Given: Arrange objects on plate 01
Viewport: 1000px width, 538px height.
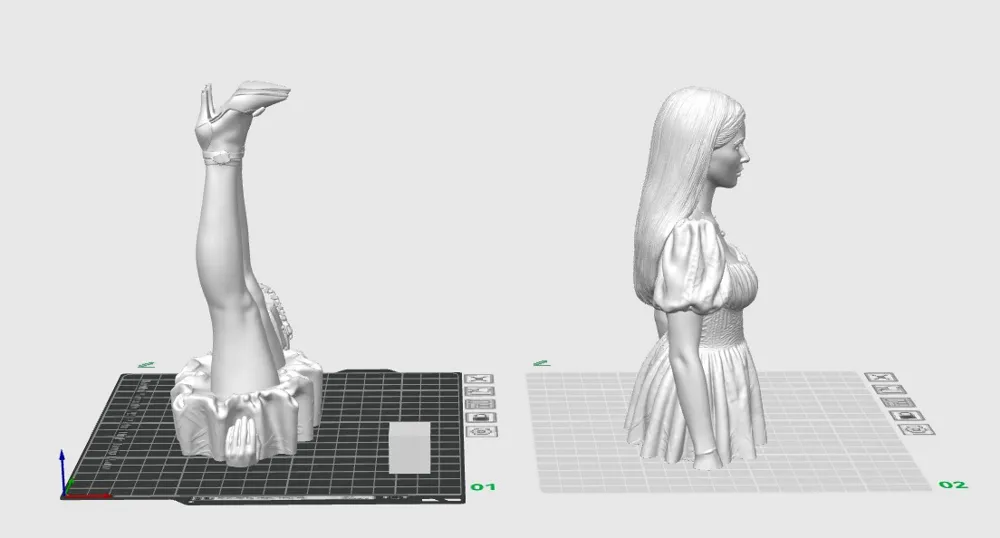Looking at the screenshot, I should (x=480, y=404).
